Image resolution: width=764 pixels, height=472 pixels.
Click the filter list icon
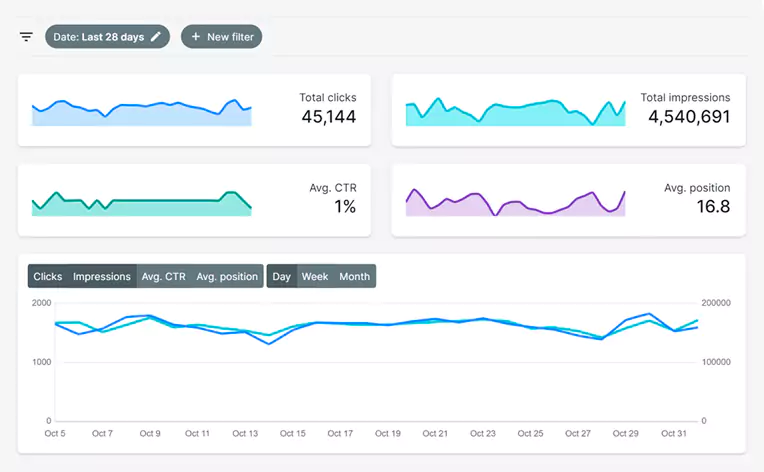[26, 37]
